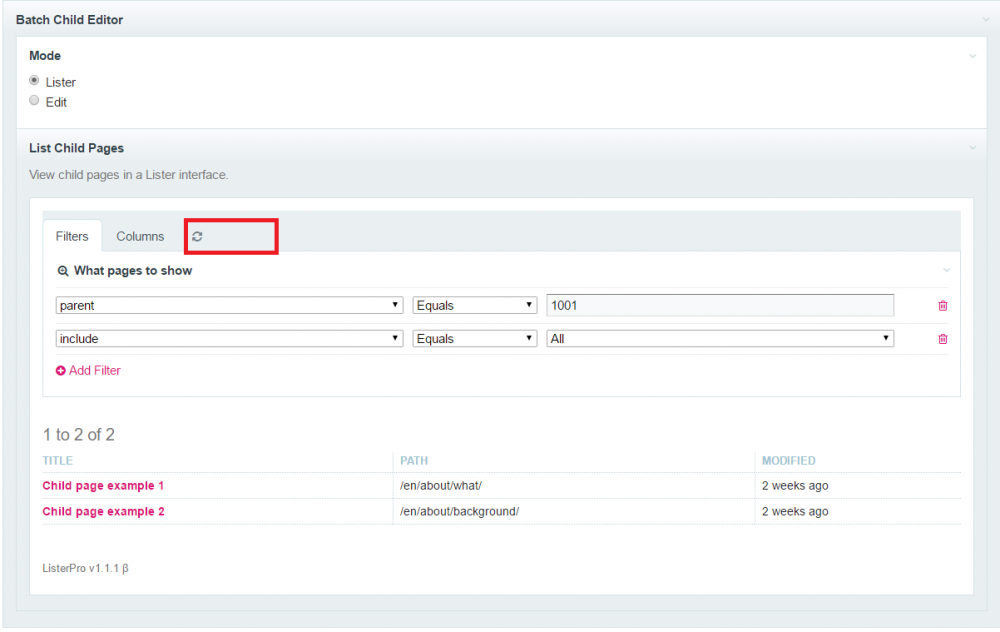Click the parent value field containing 1001

click(x=719, y=306)
